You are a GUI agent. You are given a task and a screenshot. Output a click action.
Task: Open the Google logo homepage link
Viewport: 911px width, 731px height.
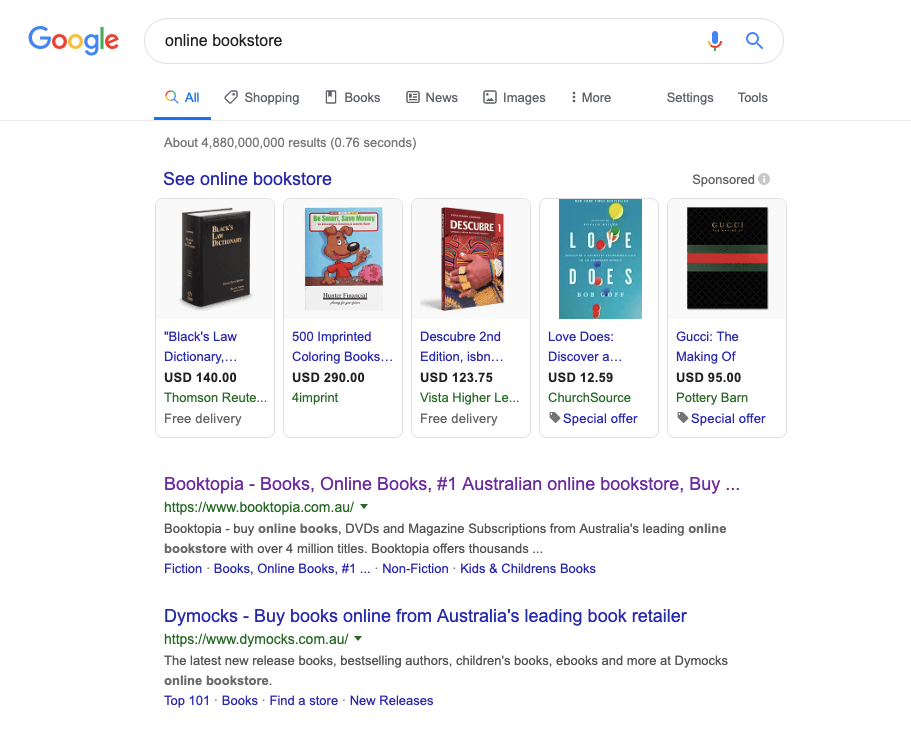[74, 40]
